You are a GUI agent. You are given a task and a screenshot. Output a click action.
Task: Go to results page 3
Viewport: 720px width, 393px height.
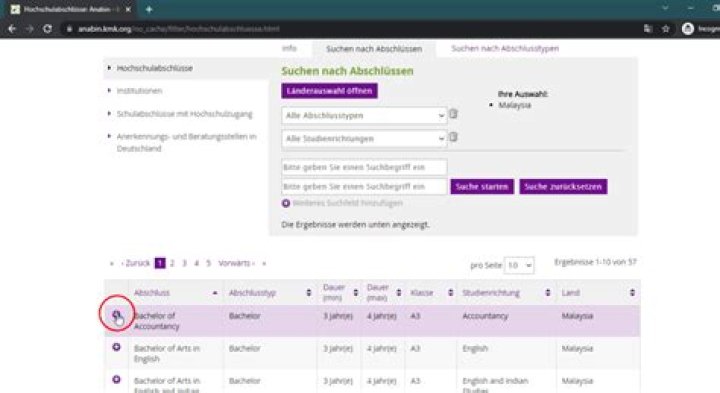[184, 263]
